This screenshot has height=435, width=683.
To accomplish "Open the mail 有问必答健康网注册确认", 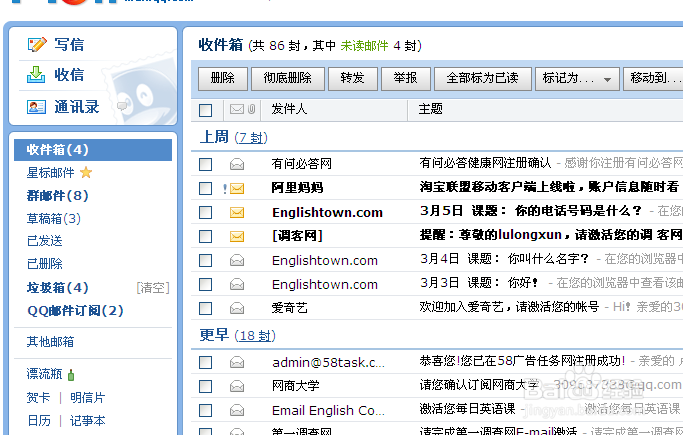I will 485,163.
